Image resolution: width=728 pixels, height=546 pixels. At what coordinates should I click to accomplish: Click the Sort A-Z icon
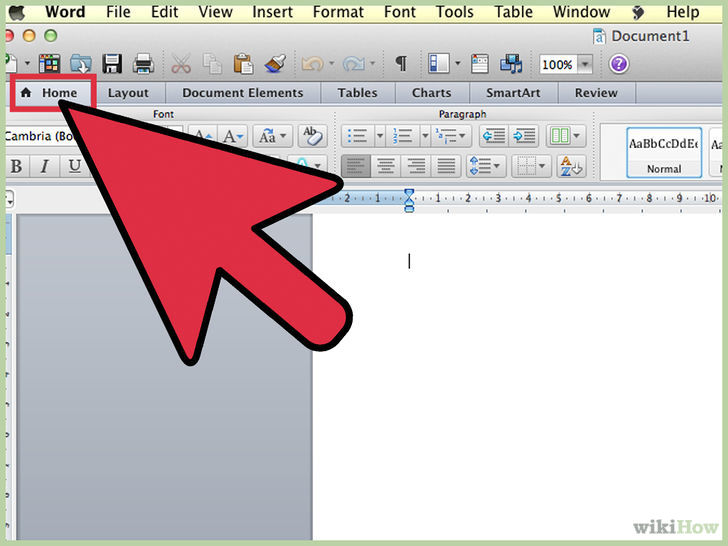[x=571, y=166]
